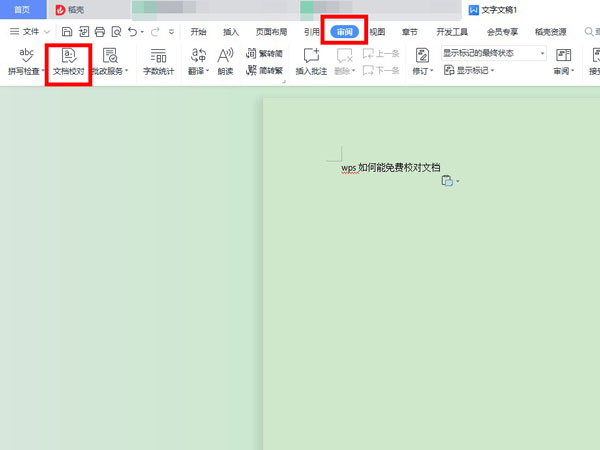Switch to the 页面布局 tab
Screen dimensions: 600x450
pyautogui.click(x=269, y=32)
